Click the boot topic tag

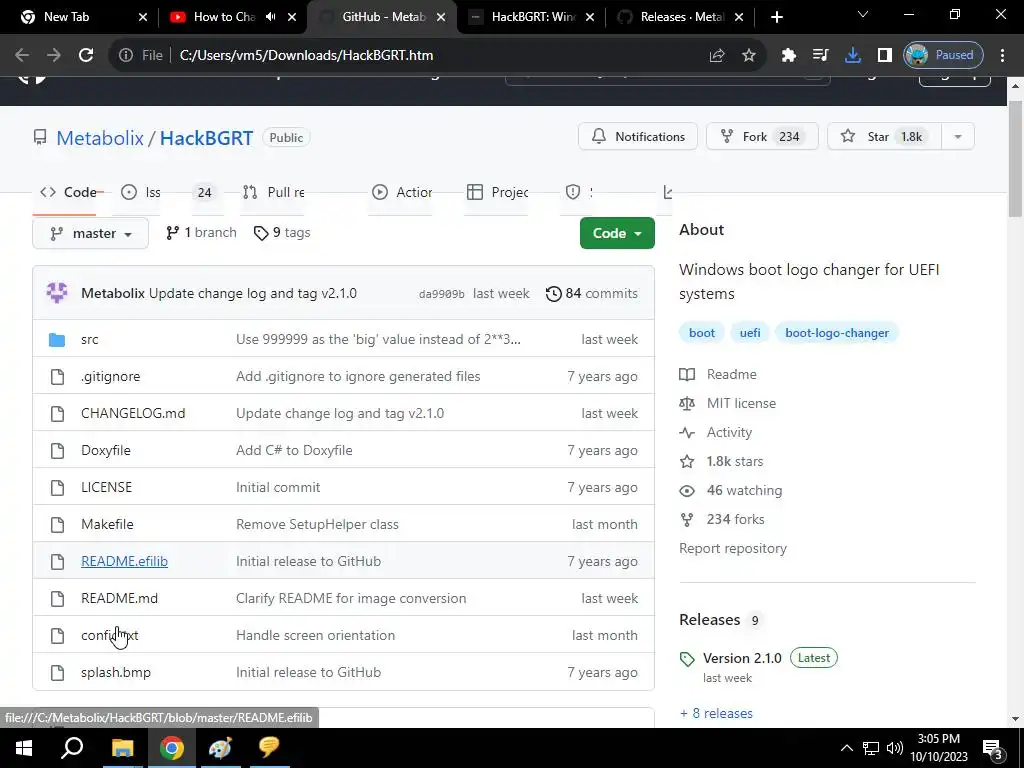point(701,333)
